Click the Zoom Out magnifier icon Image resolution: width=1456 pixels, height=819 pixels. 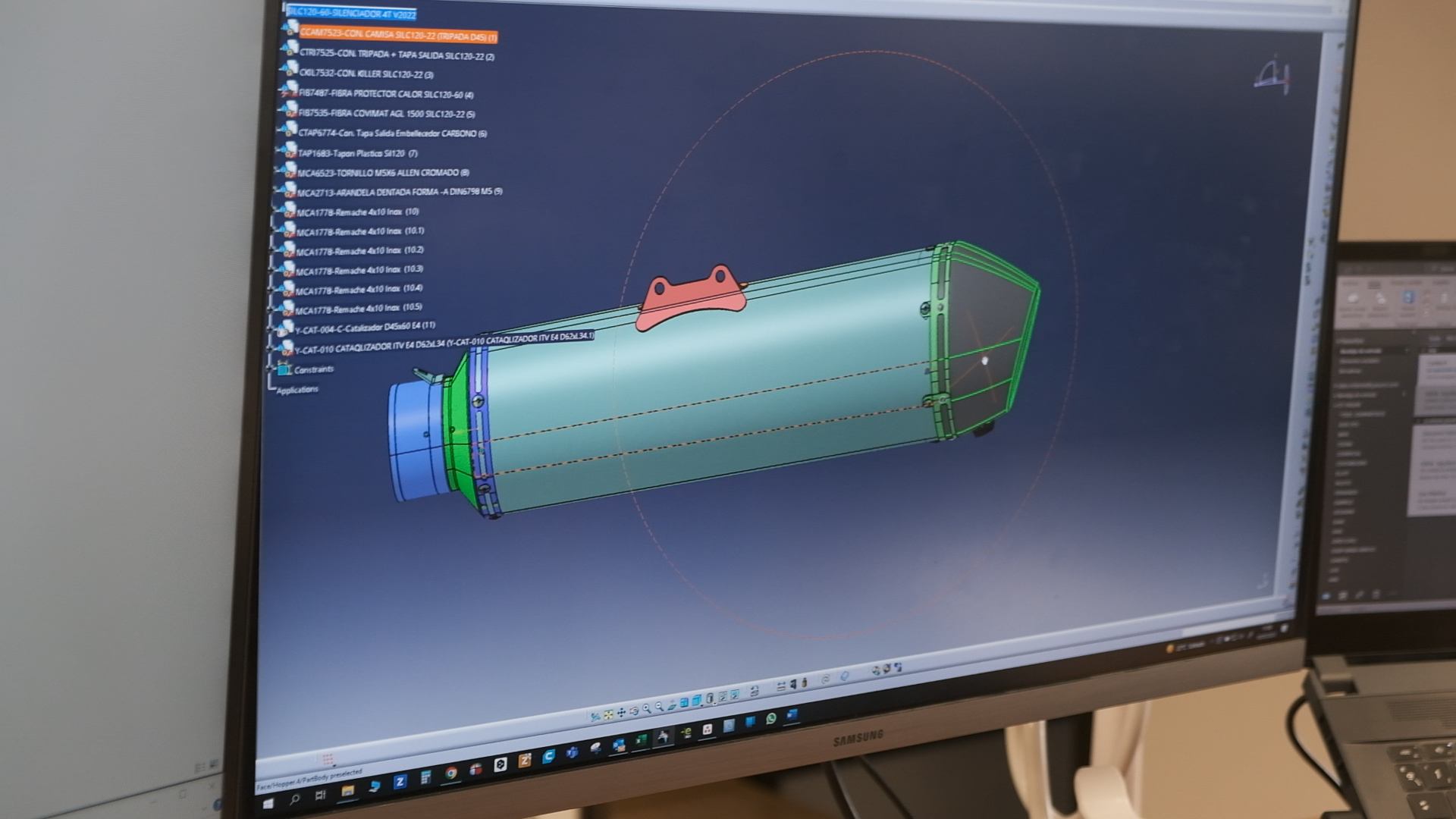(x=659, y=706)
